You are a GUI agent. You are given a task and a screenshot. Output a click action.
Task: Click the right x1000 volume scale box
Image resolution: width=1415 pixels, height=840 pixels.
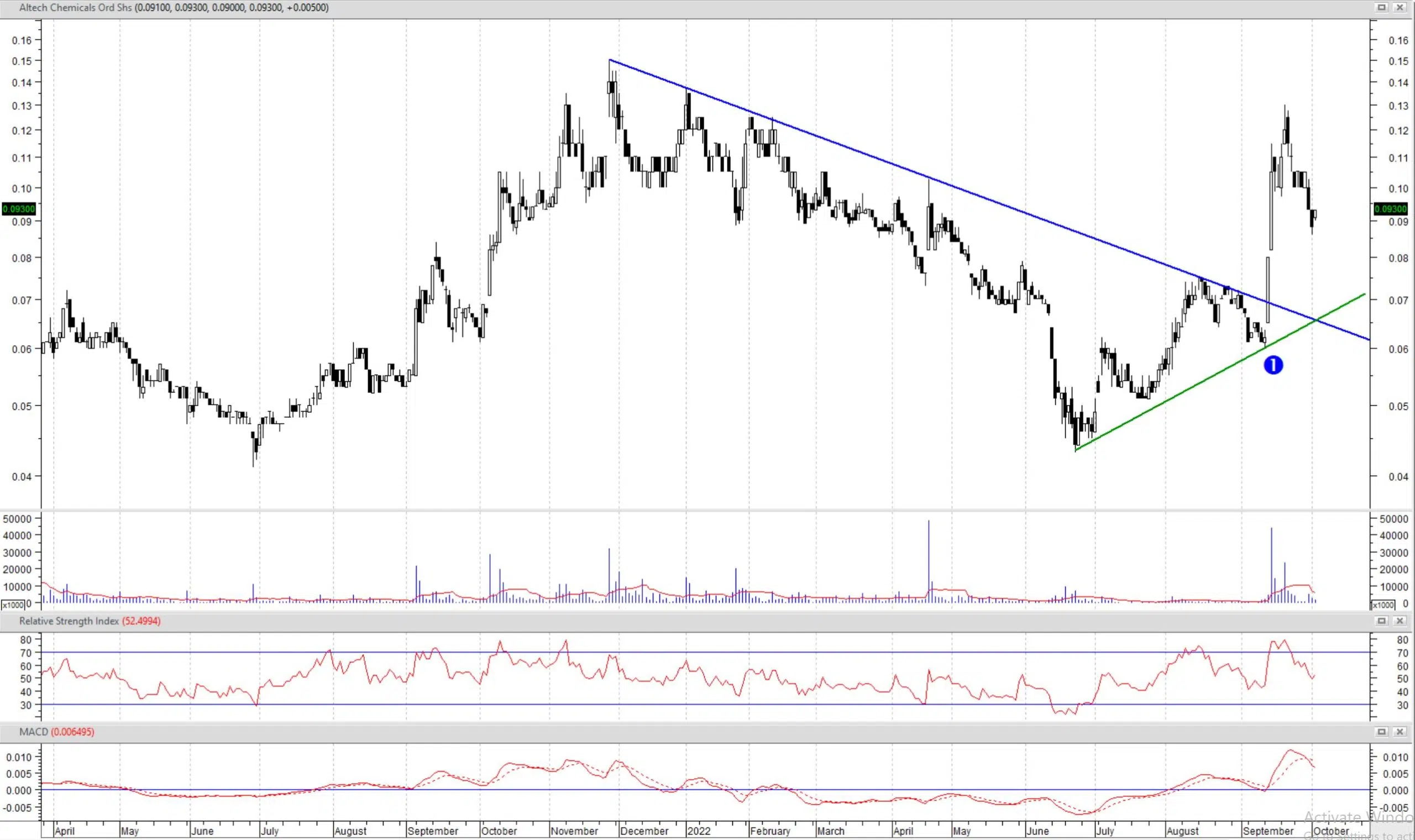[1382, 605]
